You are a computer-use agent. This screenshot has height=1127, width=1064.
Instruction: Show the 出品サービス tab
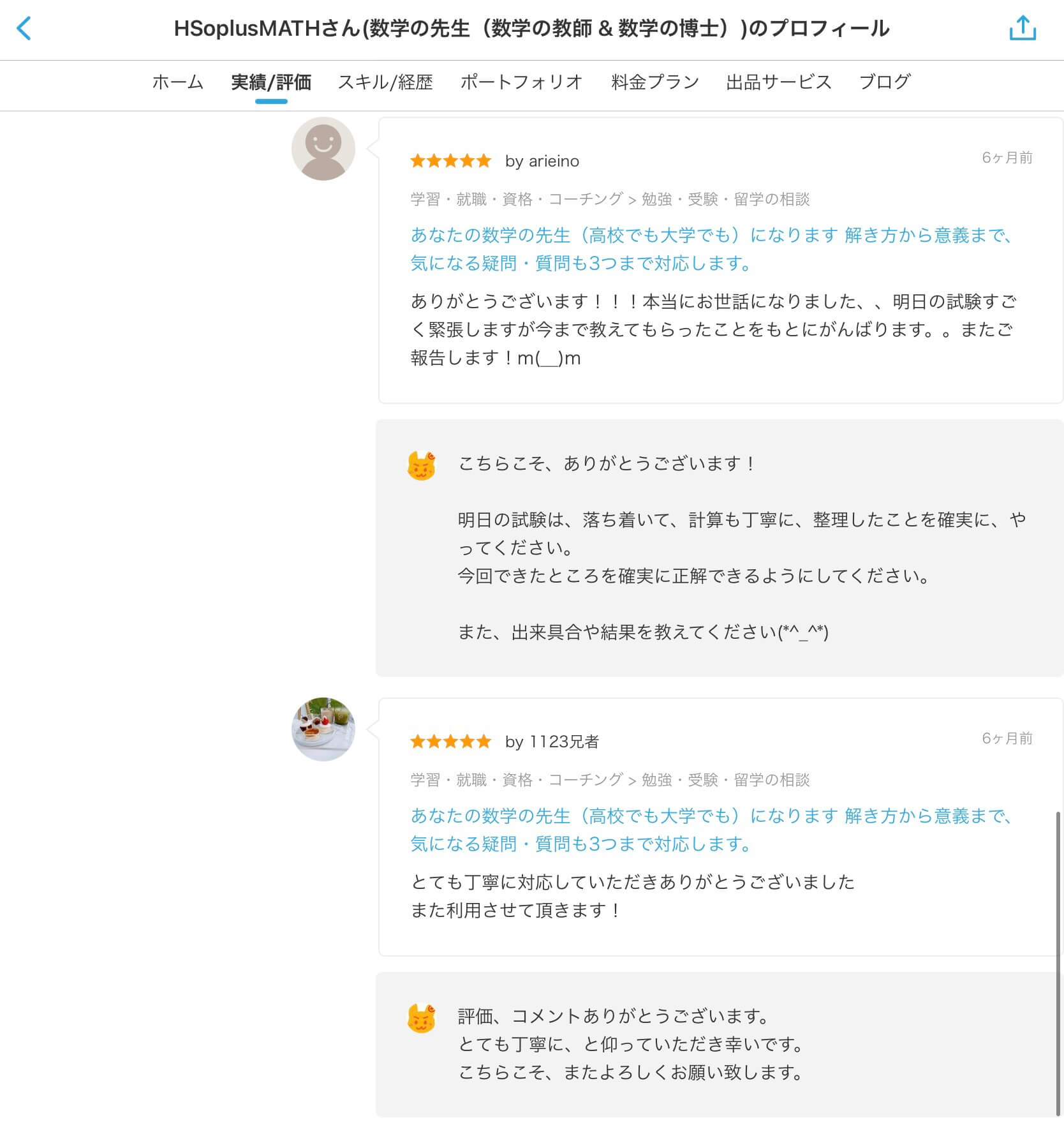779,82
